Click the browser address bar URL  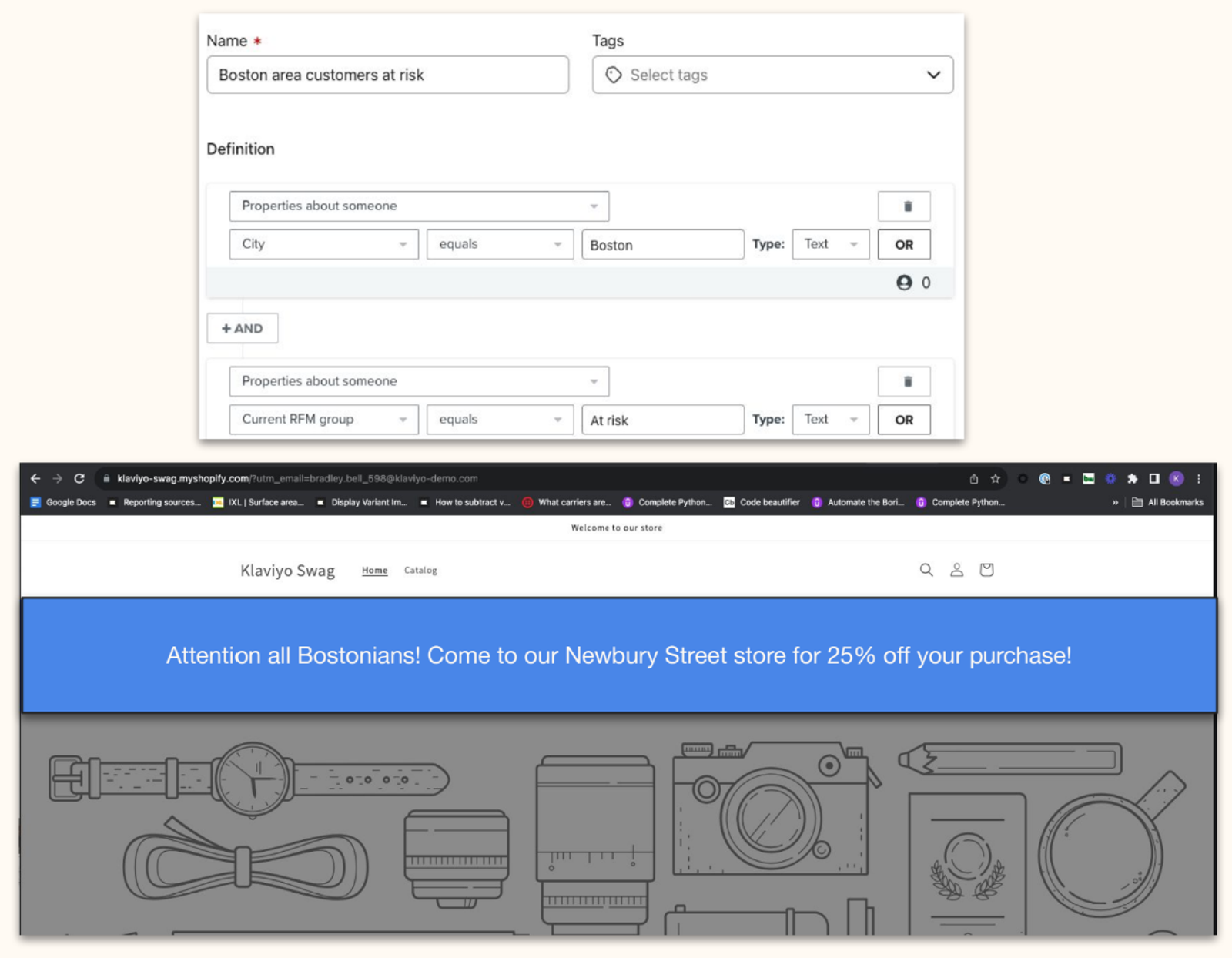tap(297, 478)
